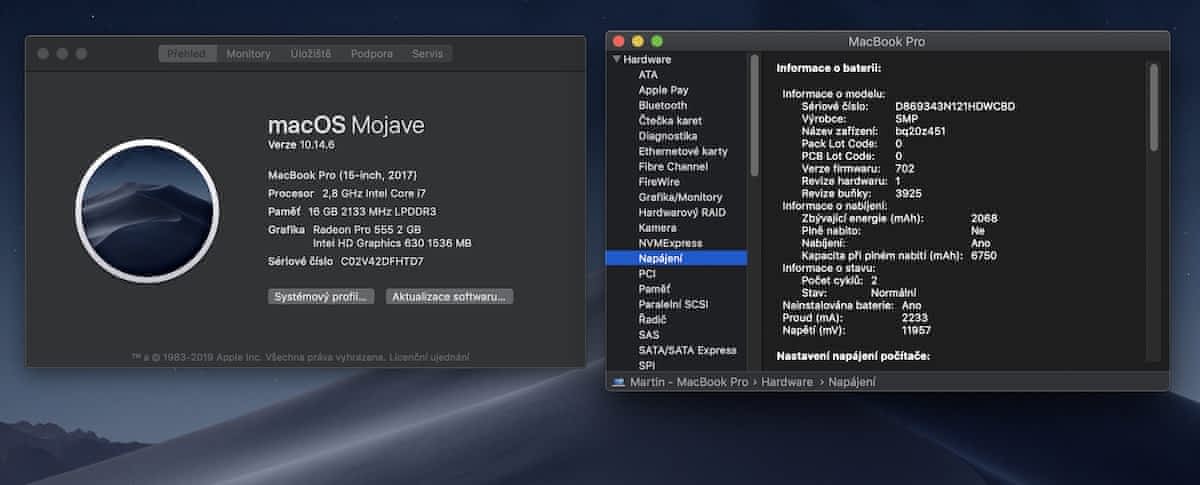Select SAS in sidebar
The width and height of the screenshot is (1200, 485).
click(x=648, y=335)
